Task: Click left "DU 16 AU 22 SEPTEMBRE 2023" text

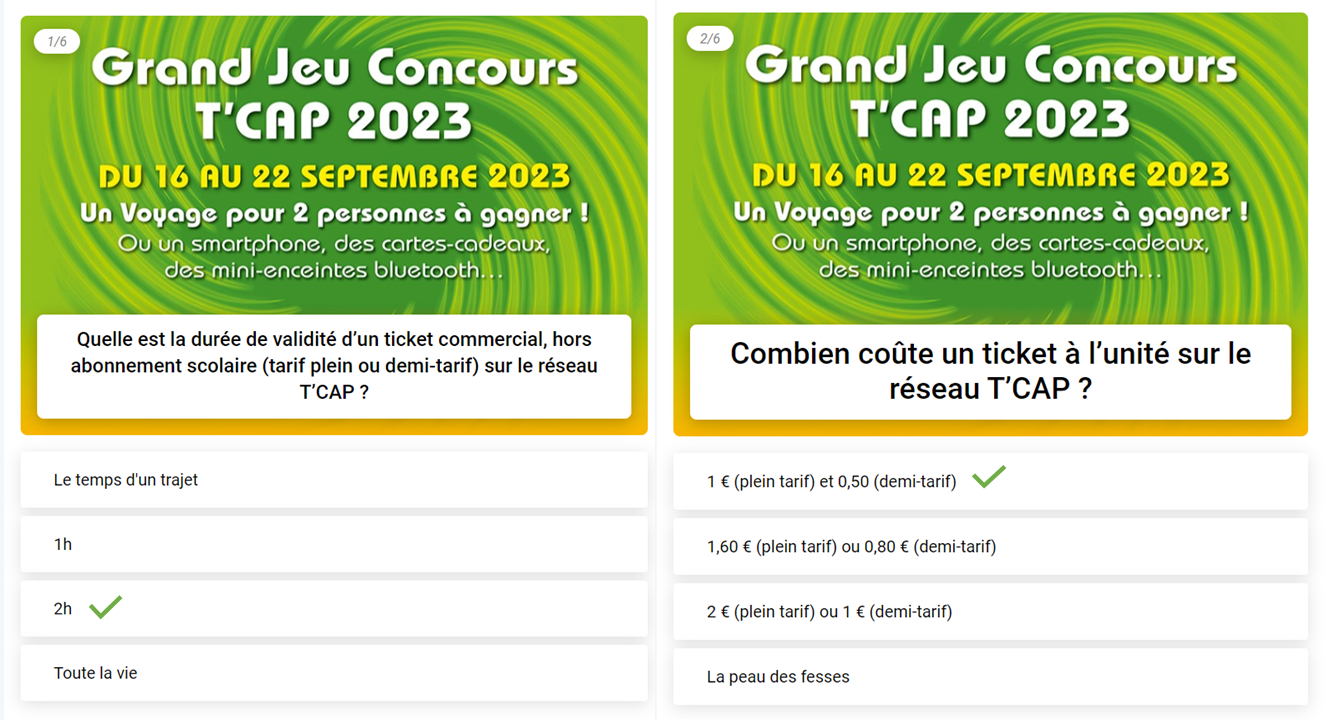Action: coord(334,178)
